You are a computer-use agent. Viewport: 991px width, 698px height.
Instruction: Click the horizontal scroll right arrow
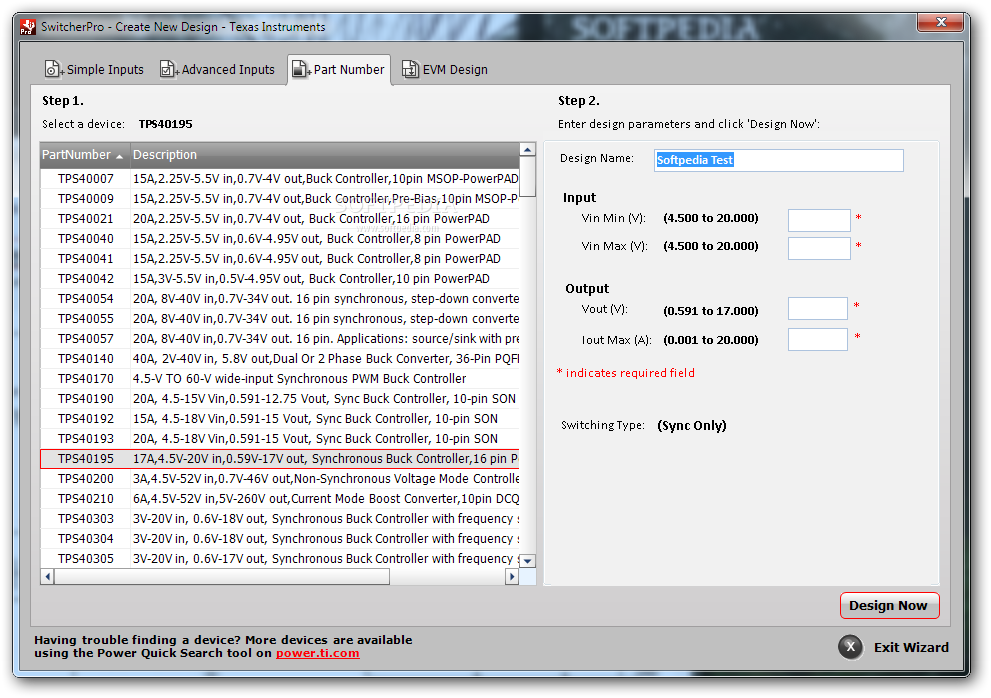[512, 576]
